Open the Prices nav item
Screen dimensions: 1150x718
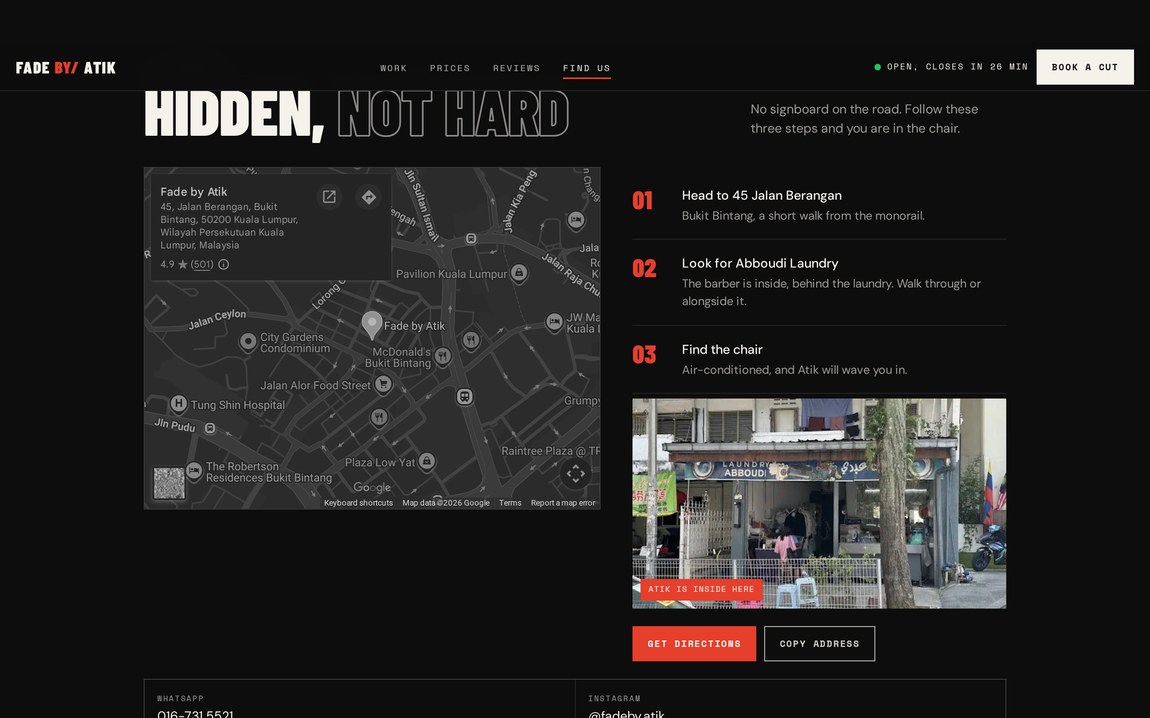coord(450,68)
